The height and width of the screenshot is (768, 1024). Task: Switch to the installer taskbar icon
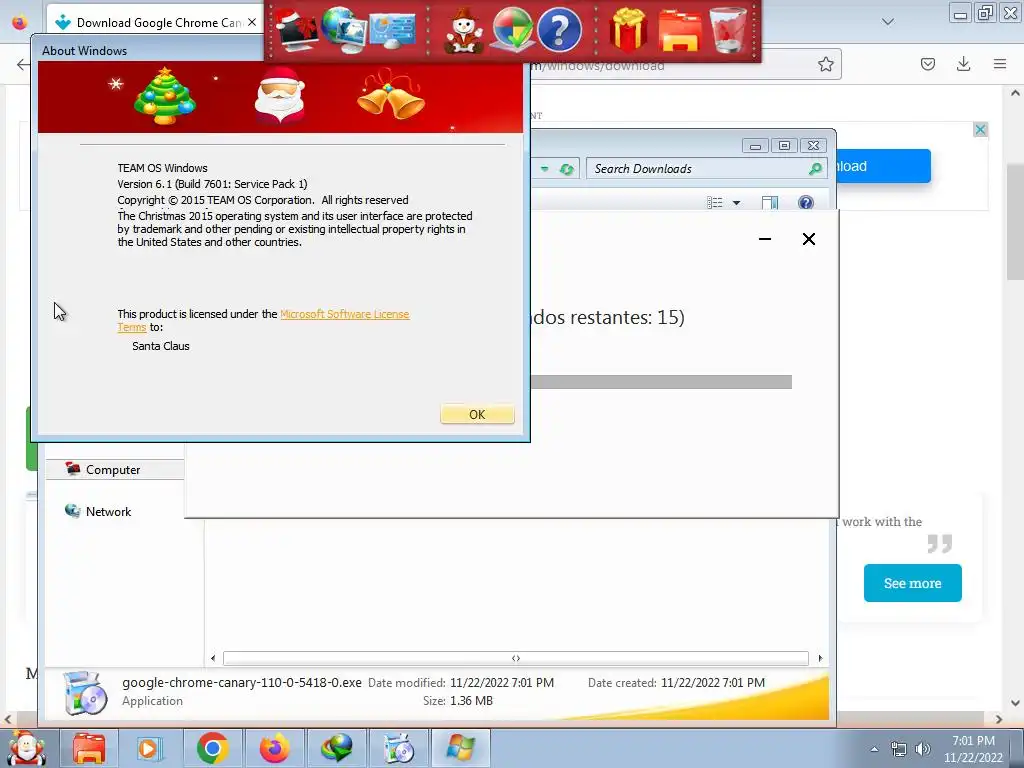[x=398, y=748]
